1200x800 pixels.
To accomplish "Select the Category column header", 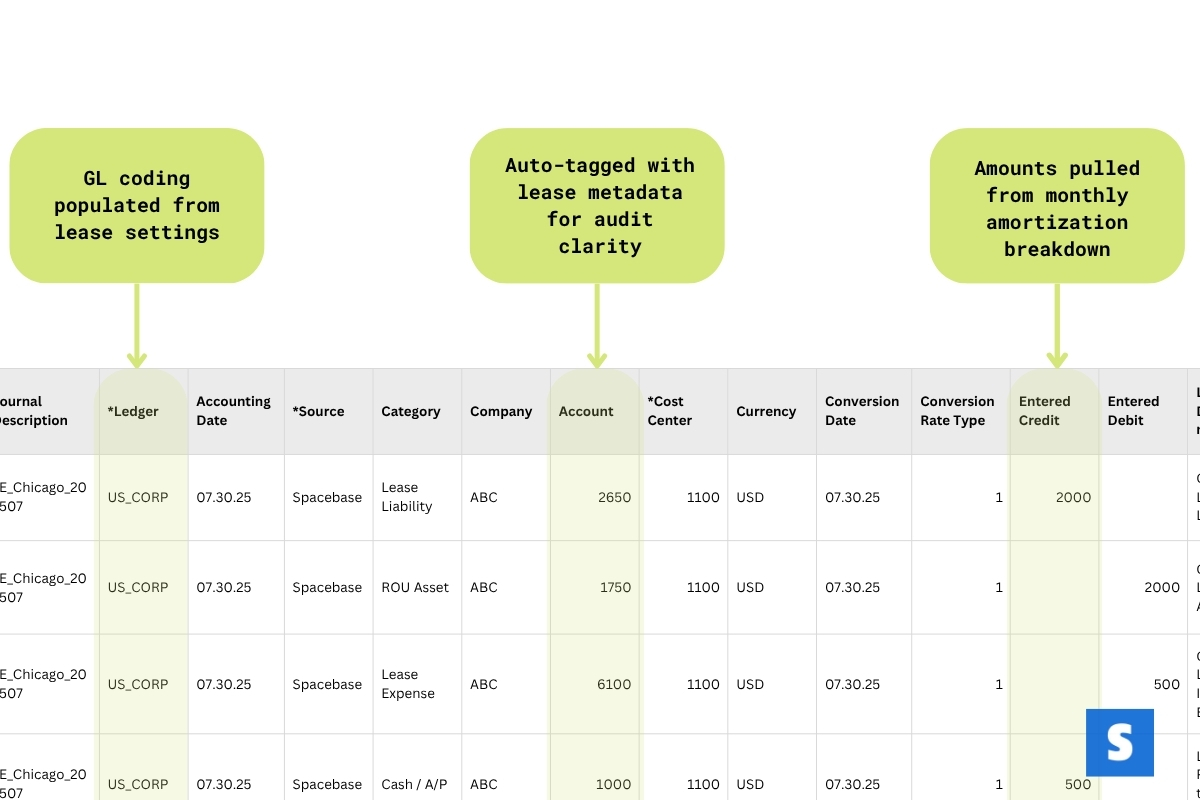I will (x=410, y=411).
